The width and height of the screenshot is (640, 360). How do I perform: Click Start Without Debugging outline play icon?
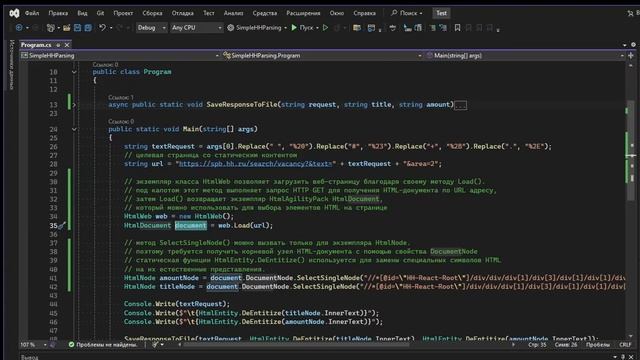(325, 28)
